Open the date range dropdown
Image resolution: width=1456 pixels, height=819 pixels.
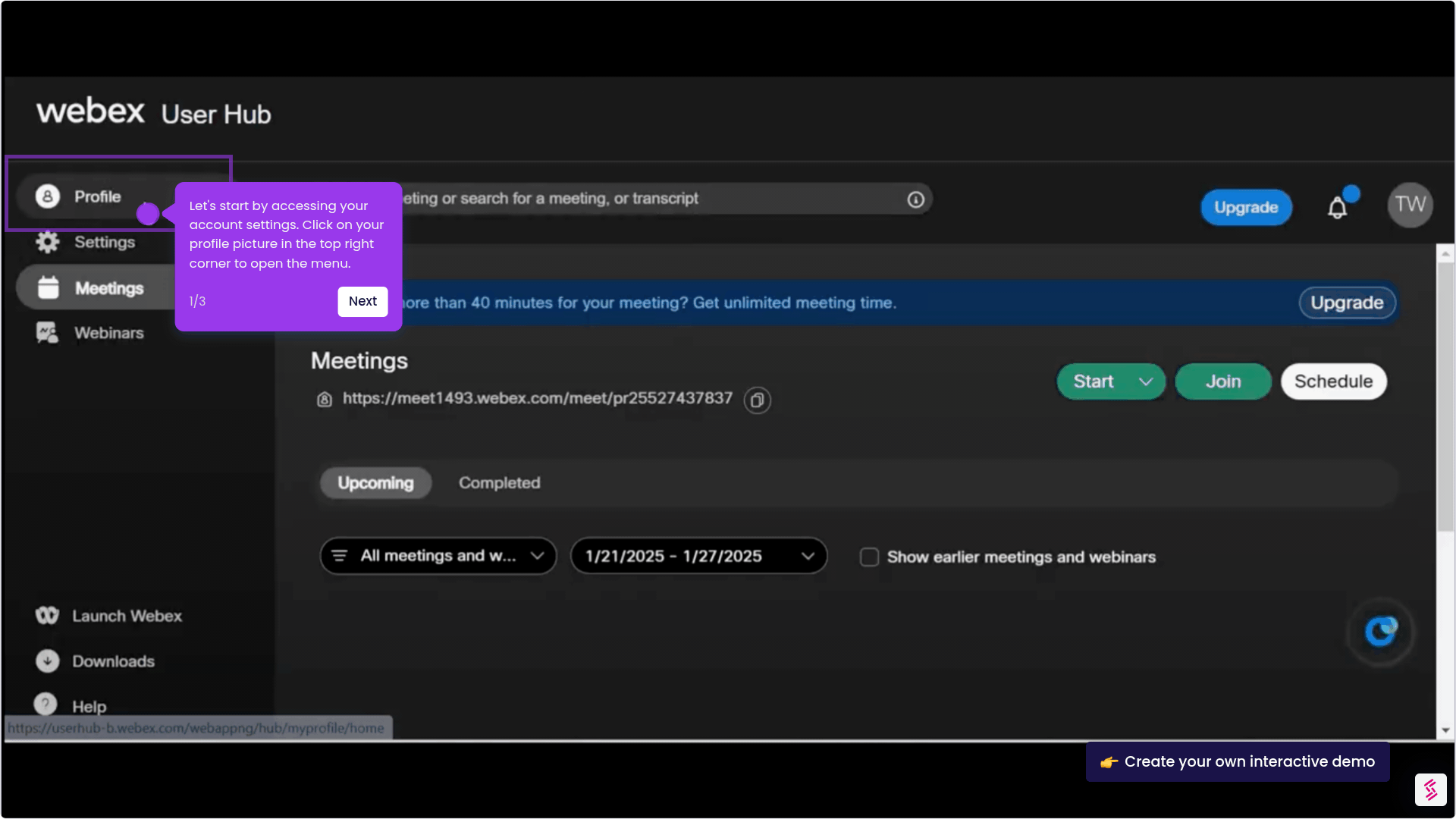698,556
